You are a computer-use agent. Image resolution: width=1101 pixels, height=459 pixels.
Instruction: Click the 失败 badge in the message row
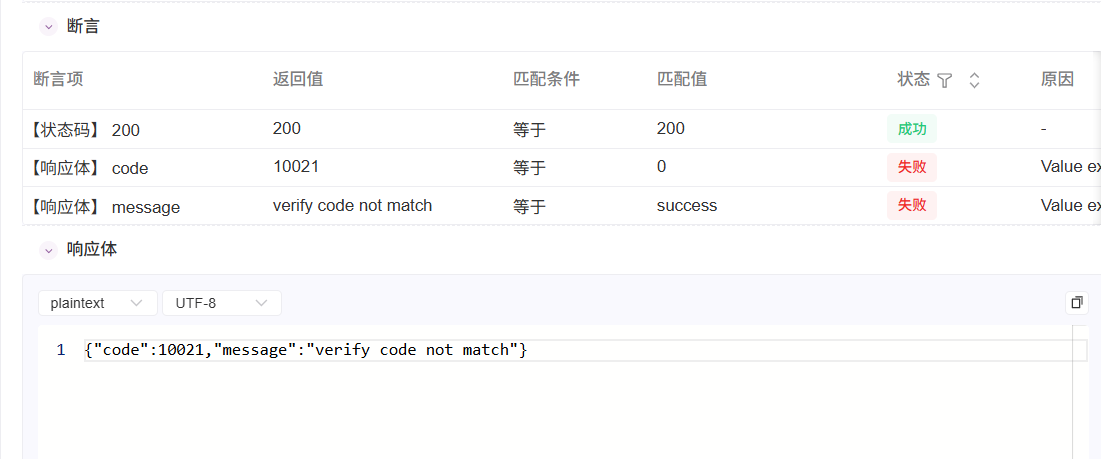pyautogui.click(x=911, y=206)
